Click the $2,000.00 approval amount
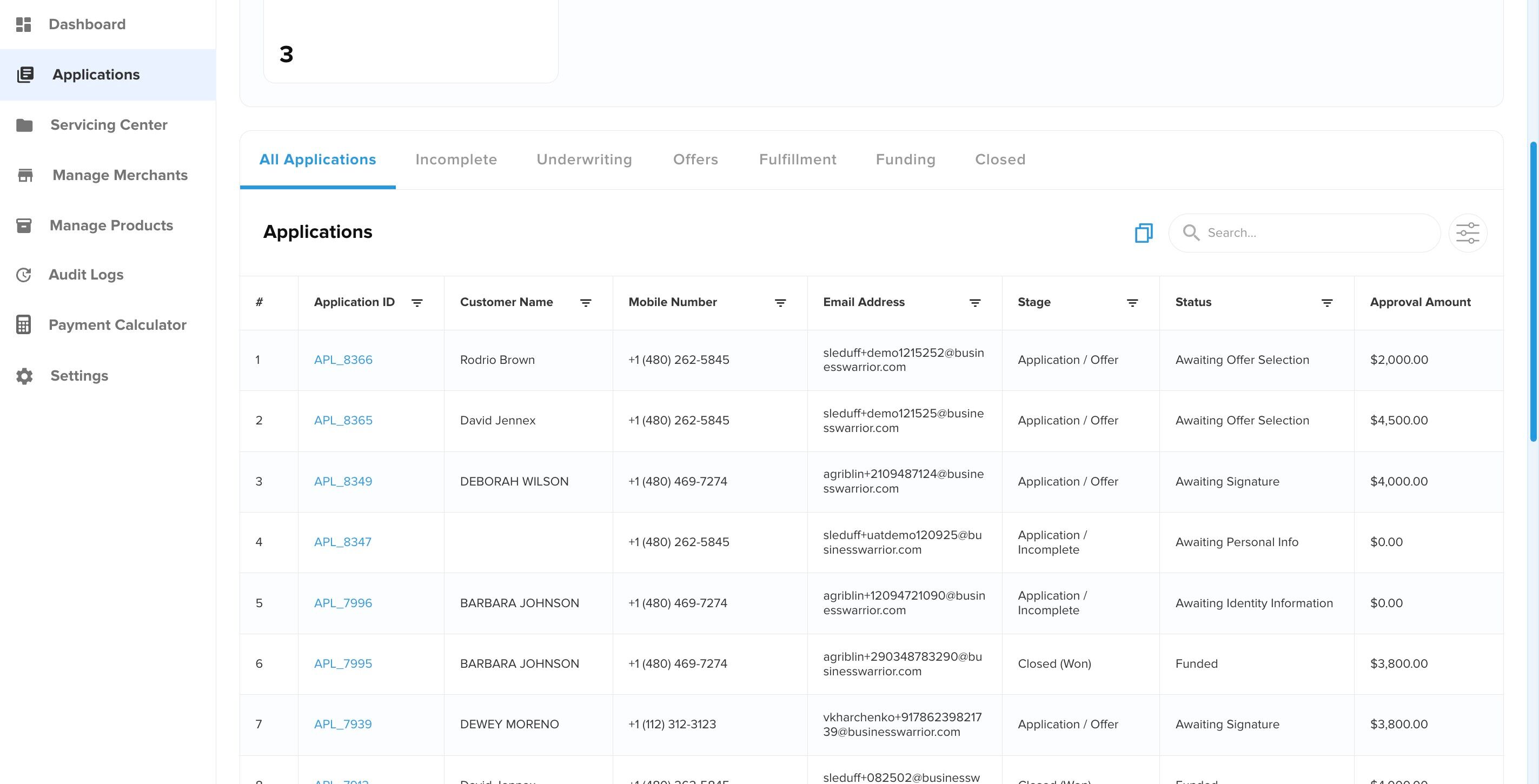 point(1398,360)
